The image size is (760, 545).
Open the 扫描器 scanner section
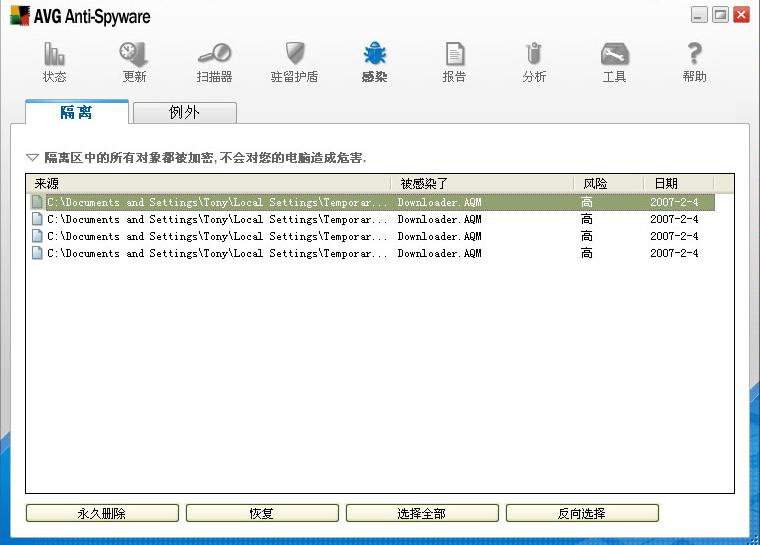(x=214, y=62)
